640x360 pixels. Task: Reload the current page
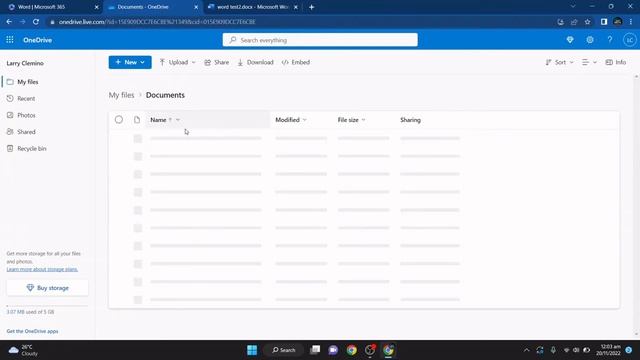click(x=36, y=22)
